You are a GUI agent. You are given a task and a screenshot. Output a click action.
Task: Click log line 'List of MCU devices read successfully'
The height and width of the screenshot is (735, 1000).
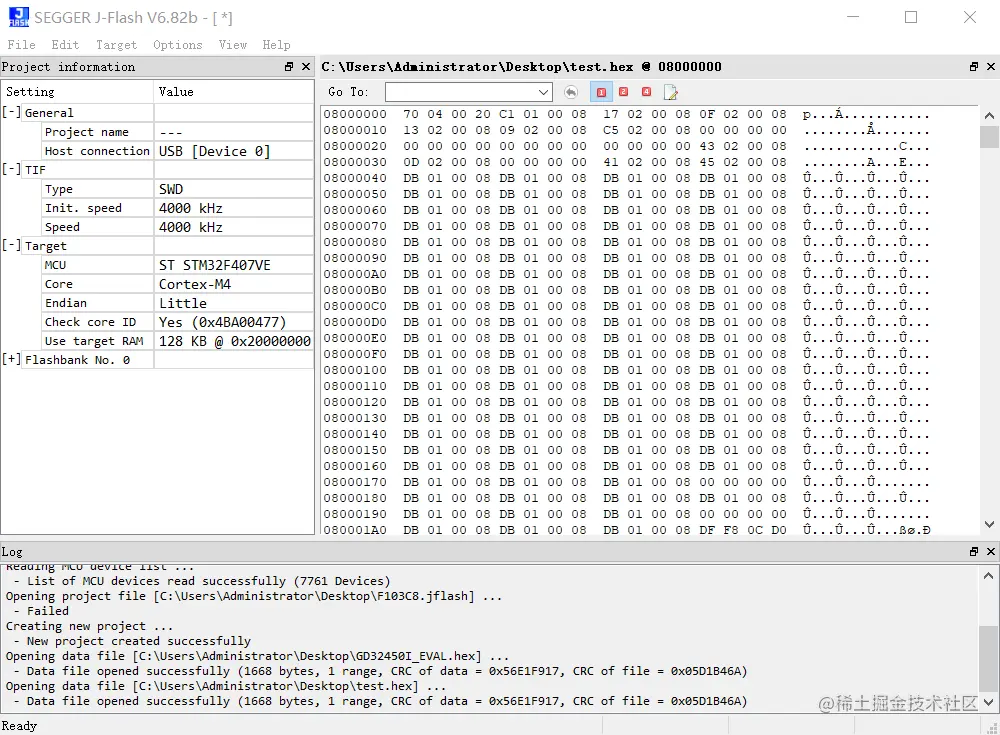point(208,581)
